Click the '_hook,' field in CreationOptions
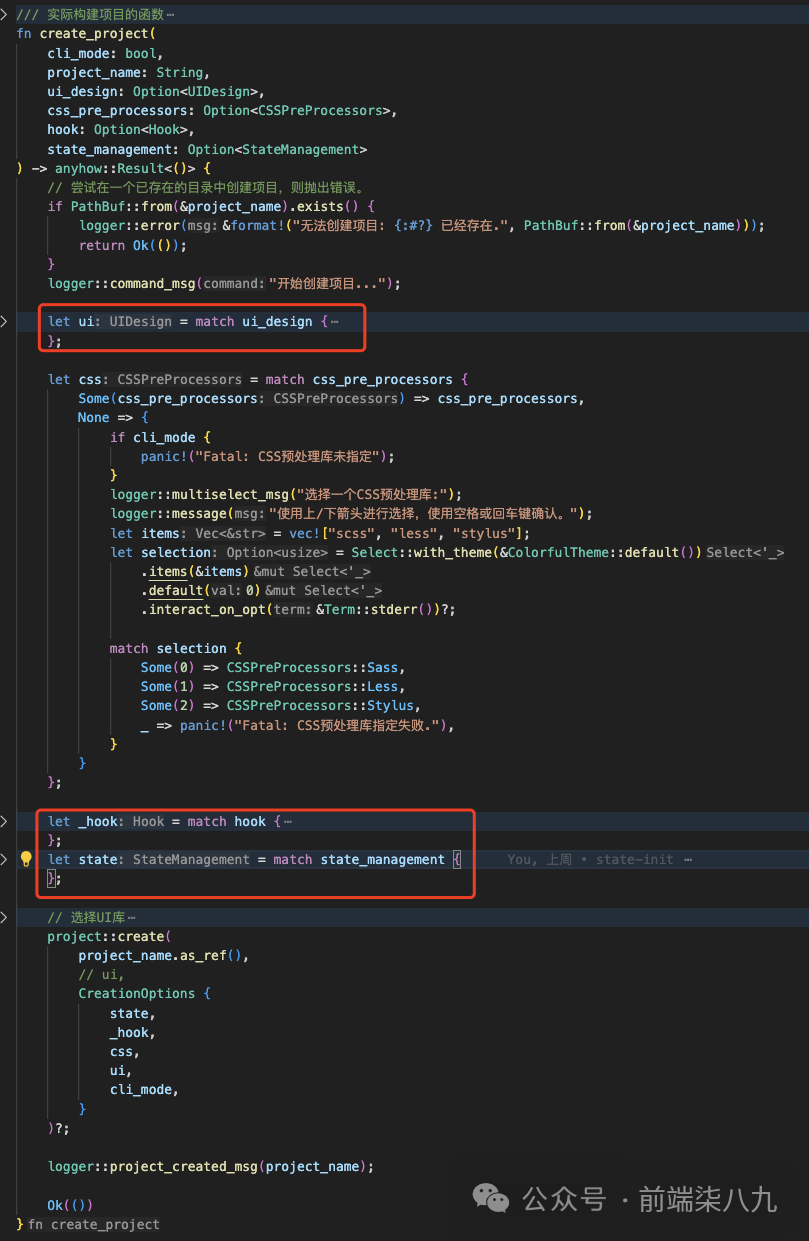Image resolution: width=809 pixels, height=1241 pixels. (x=133, y=1032)
